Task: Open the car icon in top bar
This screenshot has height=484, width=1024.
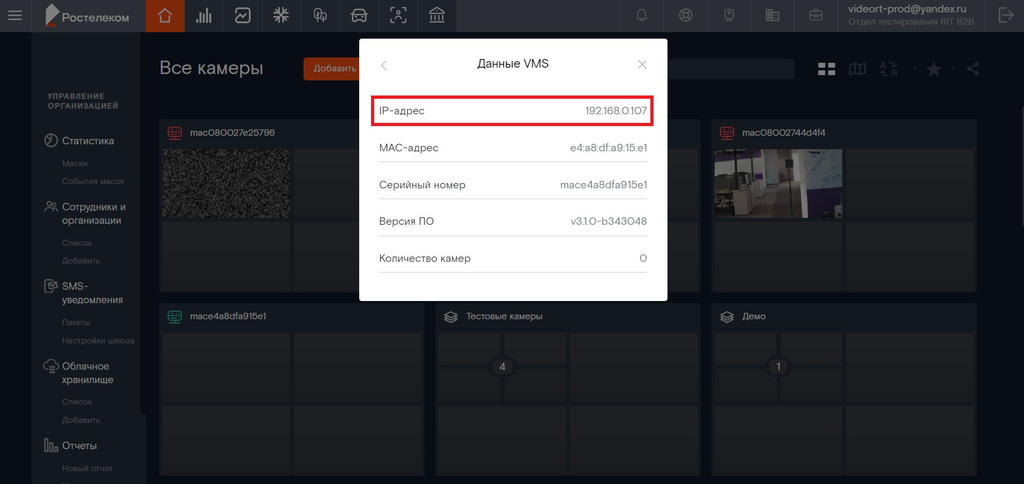Action: coord(359,16)
